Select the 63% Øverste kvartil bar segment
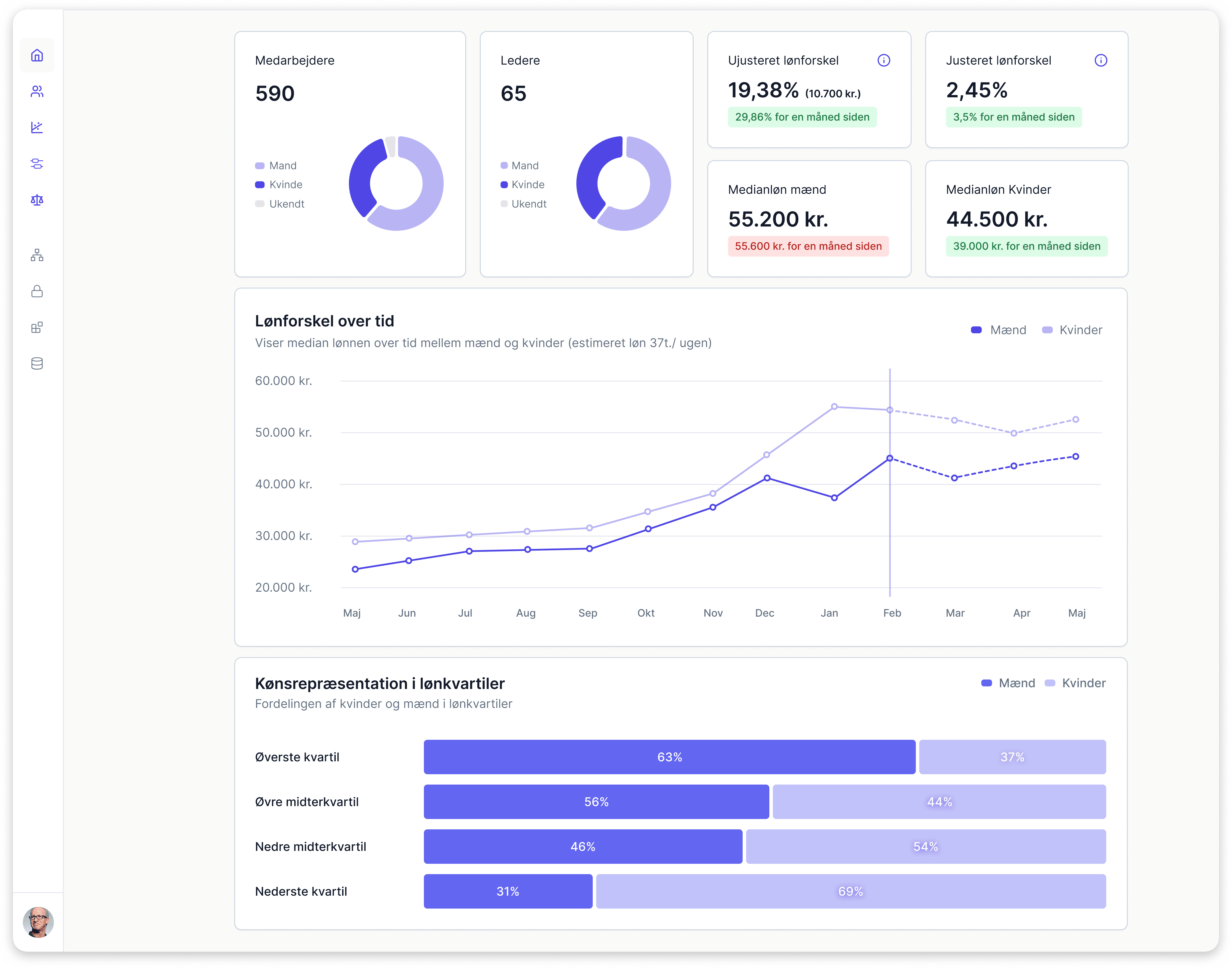Image resolution: width=1232 pixels, height=968 pixels. tap(669, 756)
